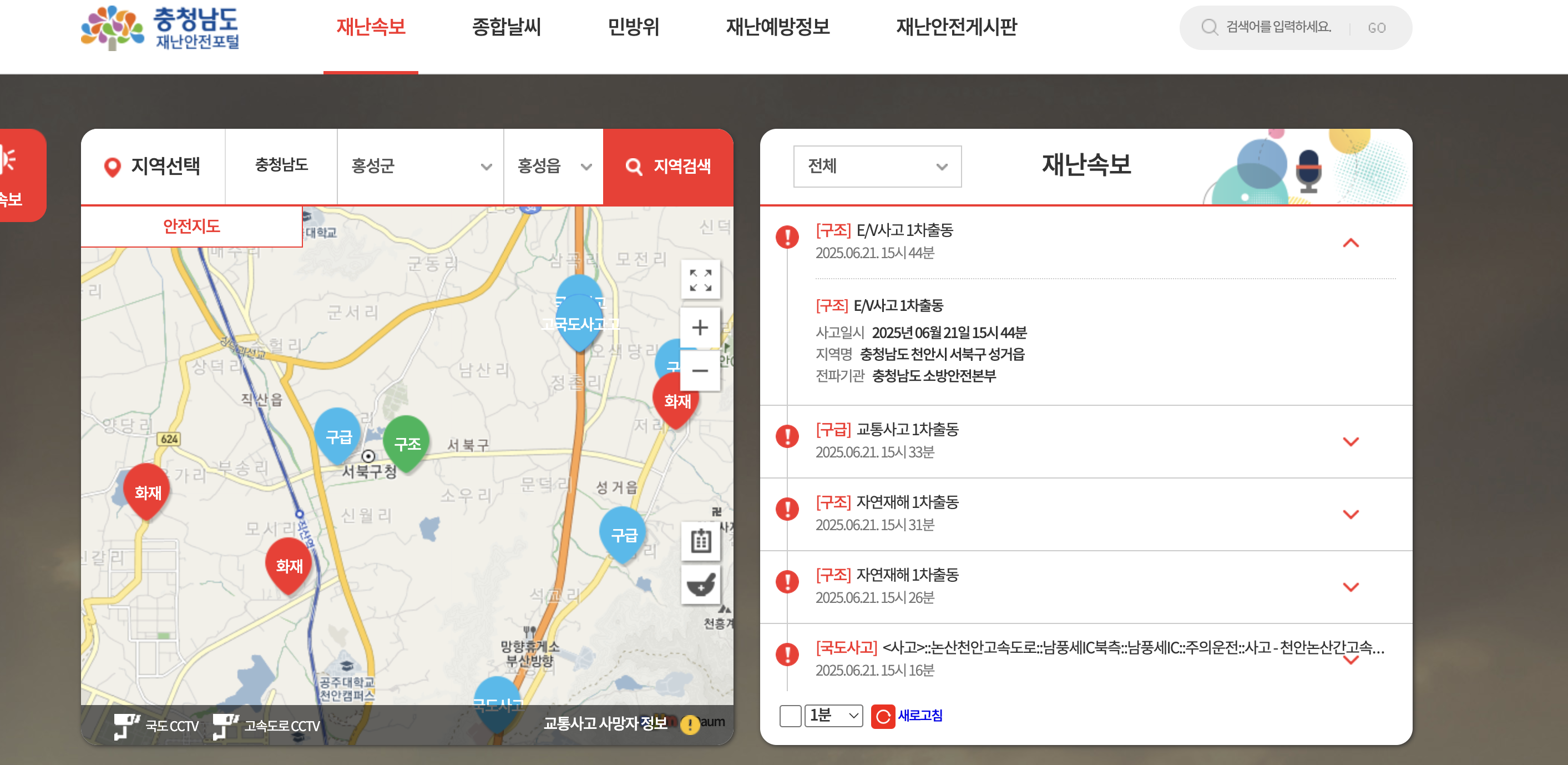The image size is (1568, 765).
Task: Click the map fullscreen expand icon
Action: click(700, 280)
